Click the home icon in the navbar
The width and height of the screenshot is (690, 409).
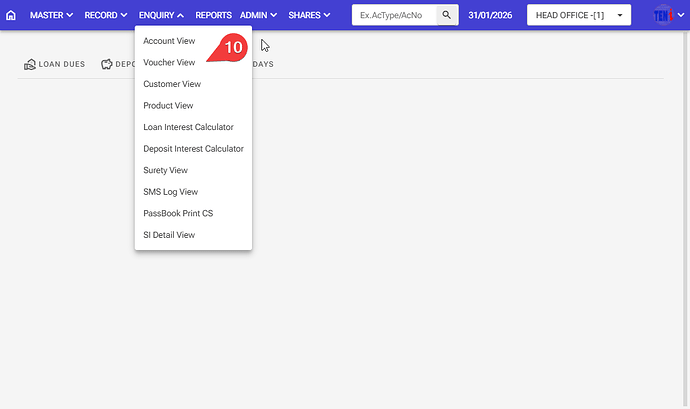(11, 16)
